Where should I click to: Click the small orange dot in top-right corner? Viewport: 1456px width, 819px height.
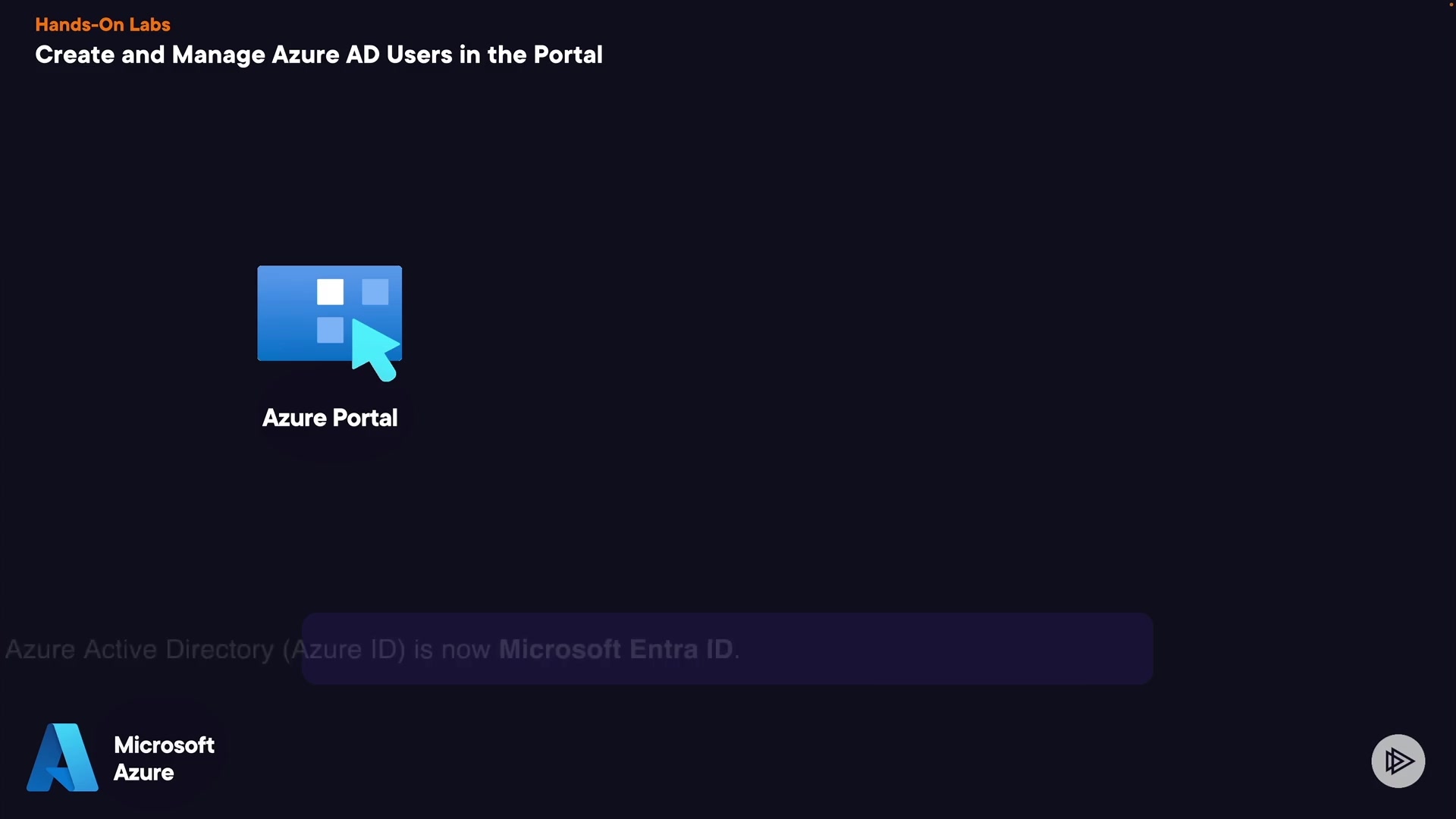click(1451, 5)
